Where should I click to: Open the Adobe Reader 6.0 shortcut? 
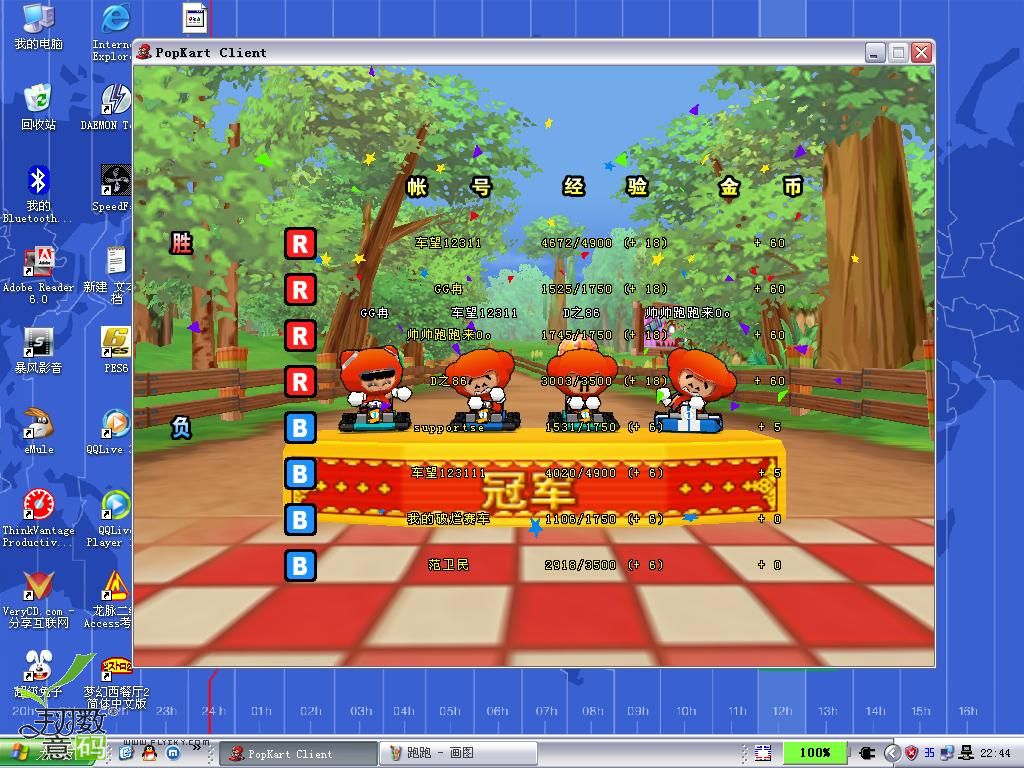point(39,276)
